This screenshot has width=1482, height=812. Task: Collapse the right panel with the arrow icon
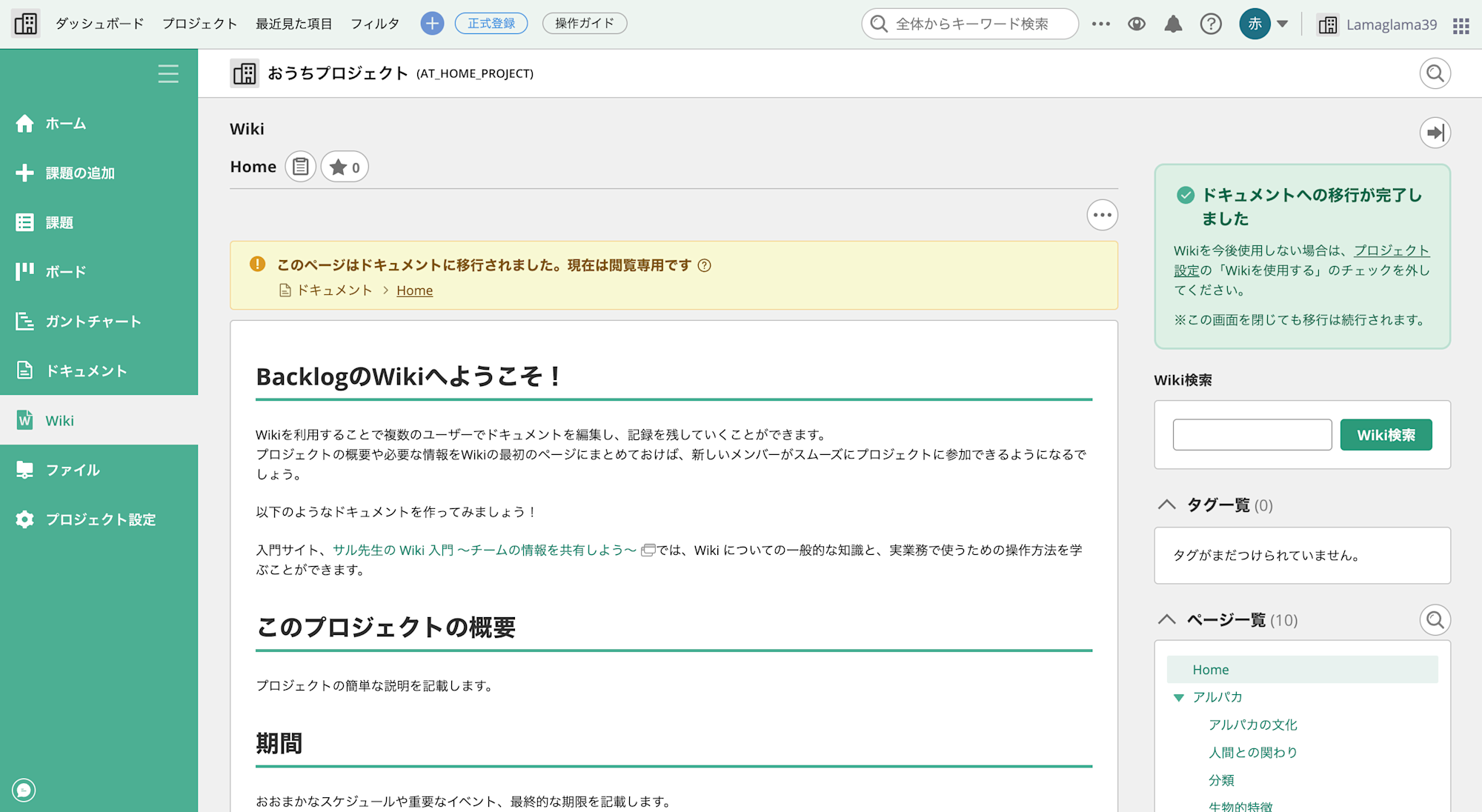coord(1435,132)
